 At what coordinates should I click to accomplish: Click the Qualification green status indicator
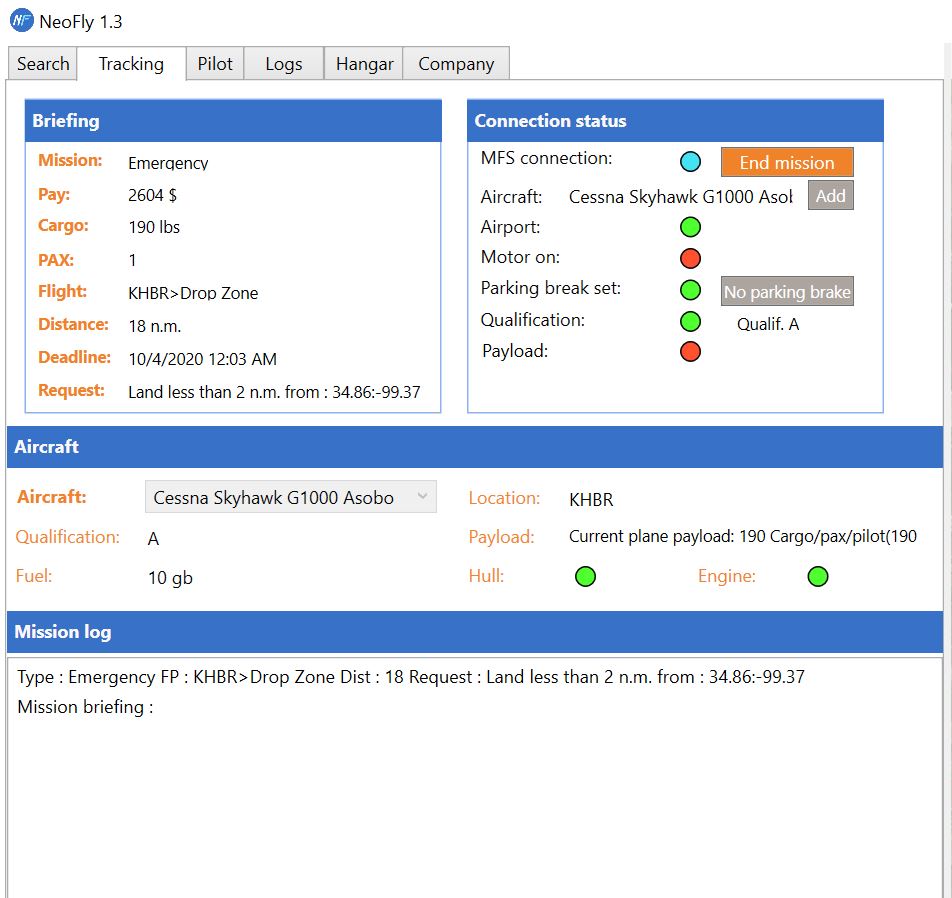[x=690, y=321]
